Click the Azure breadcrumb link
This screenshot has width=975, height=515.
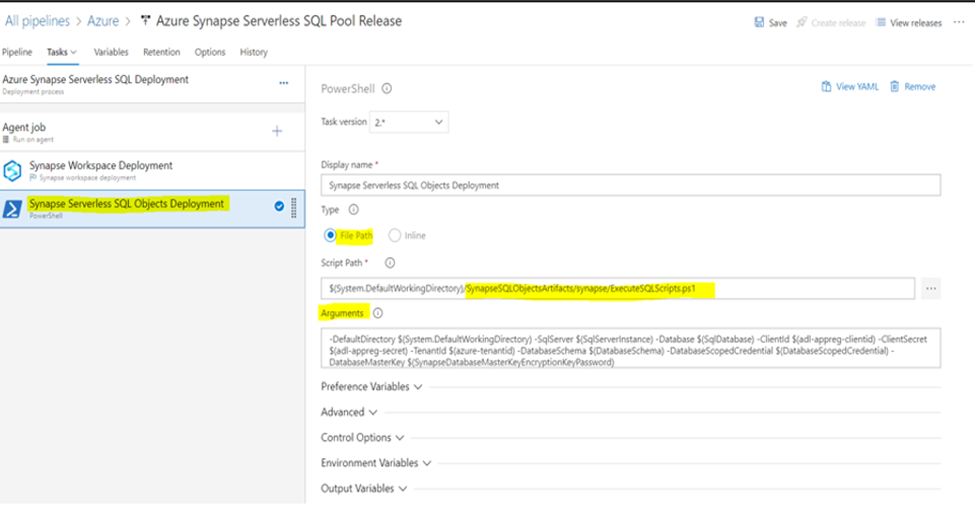click(103, 21)
